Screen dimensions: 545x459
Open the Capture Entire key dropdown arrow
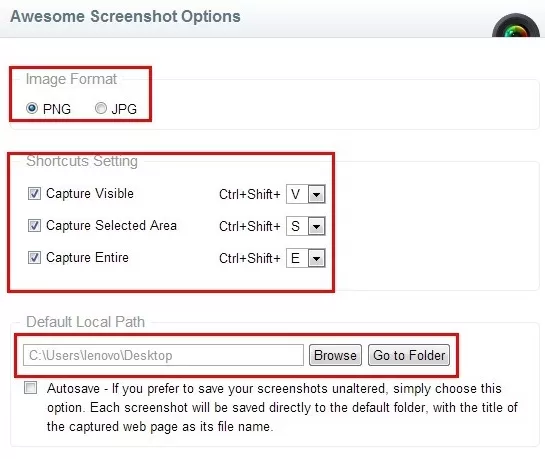(x=316, y=258)
